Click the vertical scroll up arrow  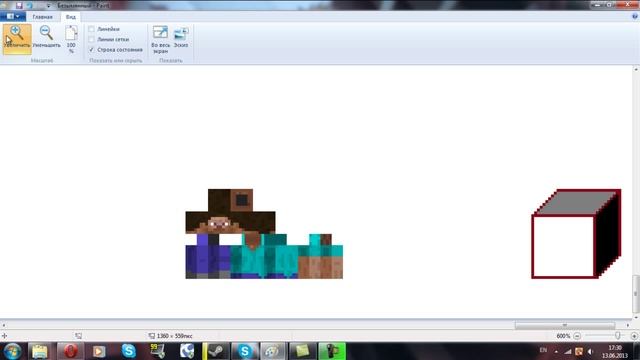[x=636, y=70]
